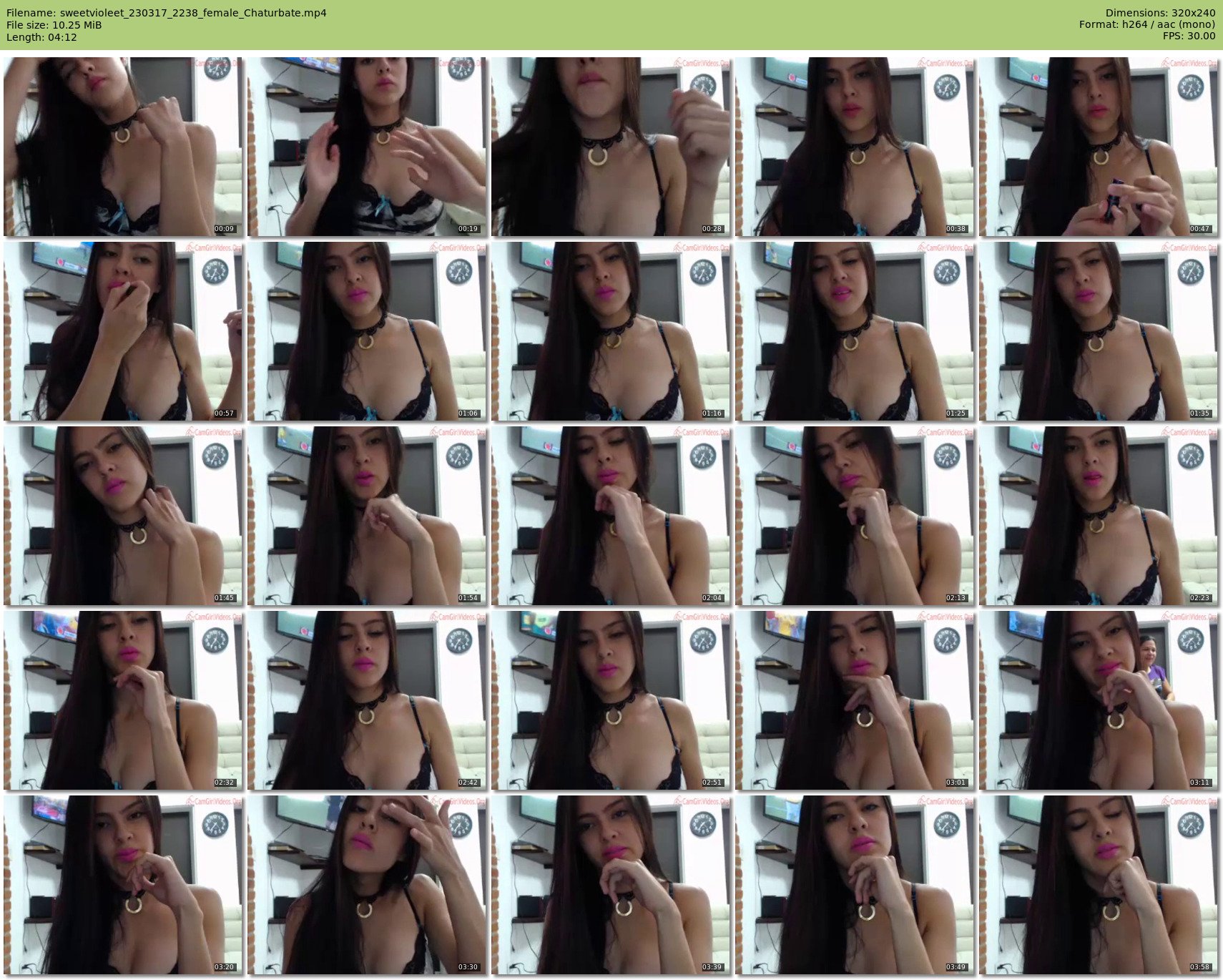The height and width of the screenshot is (980, 1223).
Task: Click the "Length: 04:12" text
Action: click(41, 37)
